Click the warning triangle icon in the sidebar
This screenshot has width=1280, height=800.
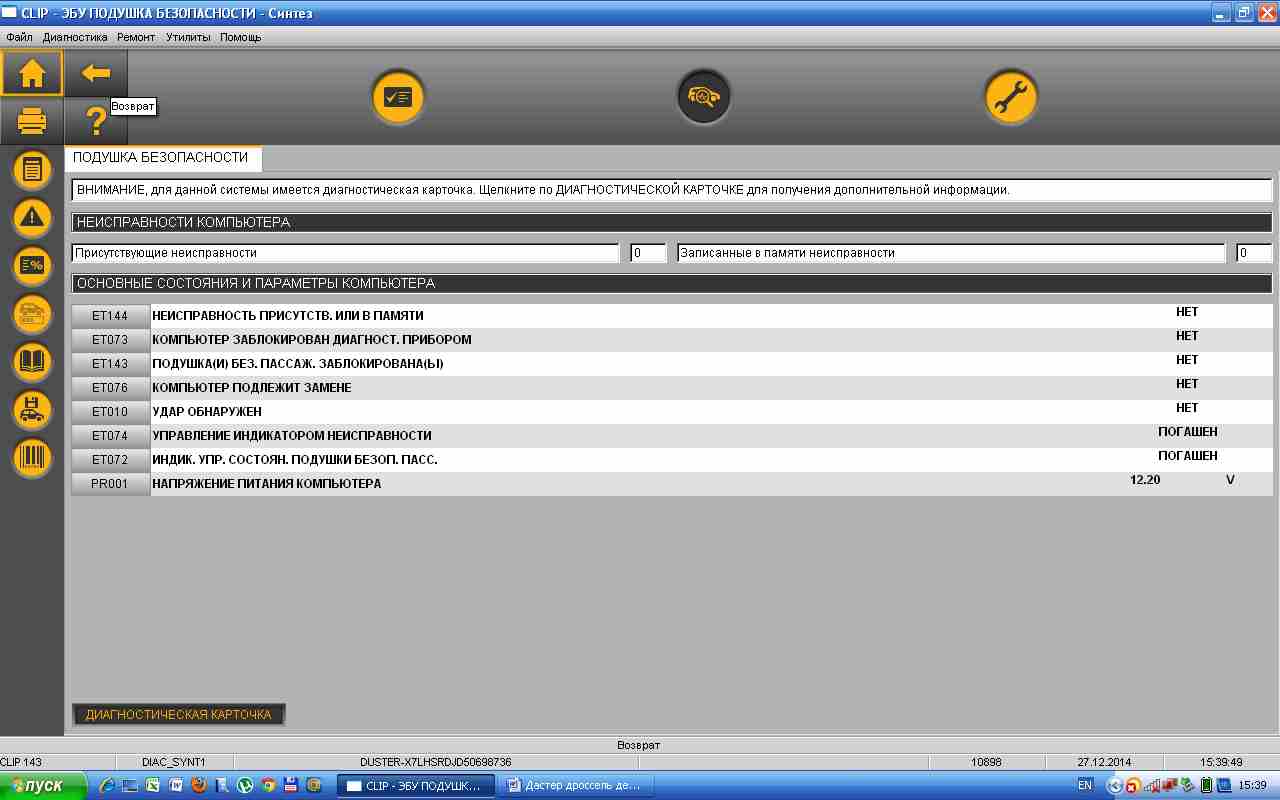coord(33,217)
